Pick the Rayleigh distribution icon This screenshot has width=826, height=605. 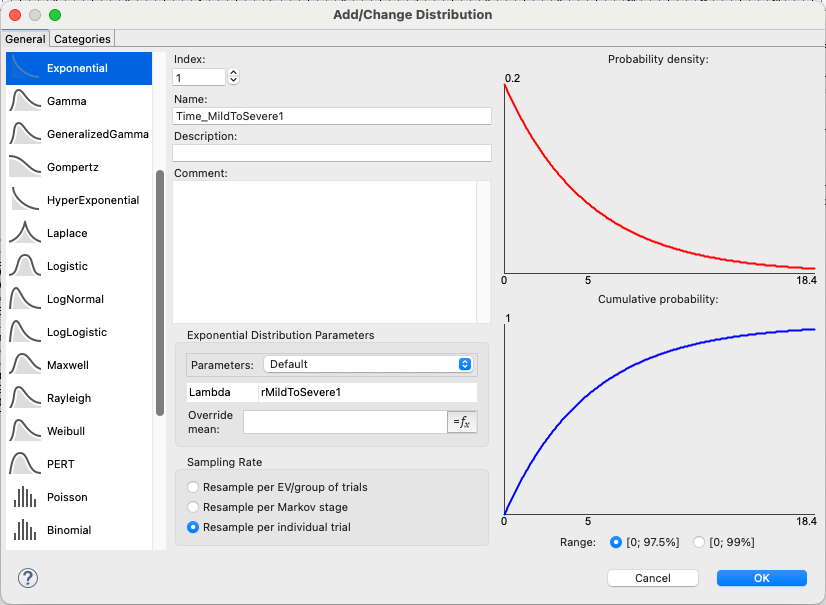(25, 398)
